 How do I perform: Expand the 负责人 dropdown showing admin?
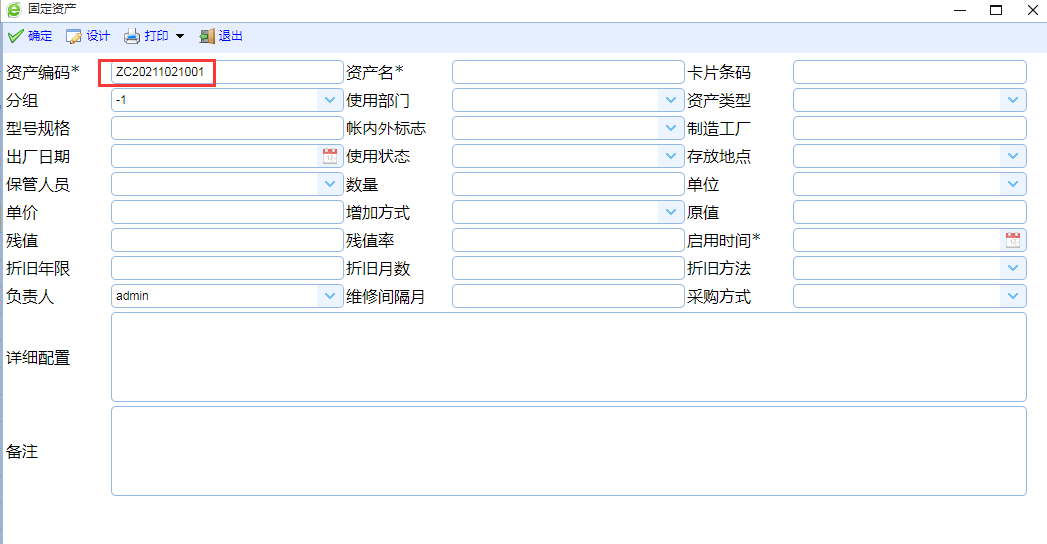(330, 296)
